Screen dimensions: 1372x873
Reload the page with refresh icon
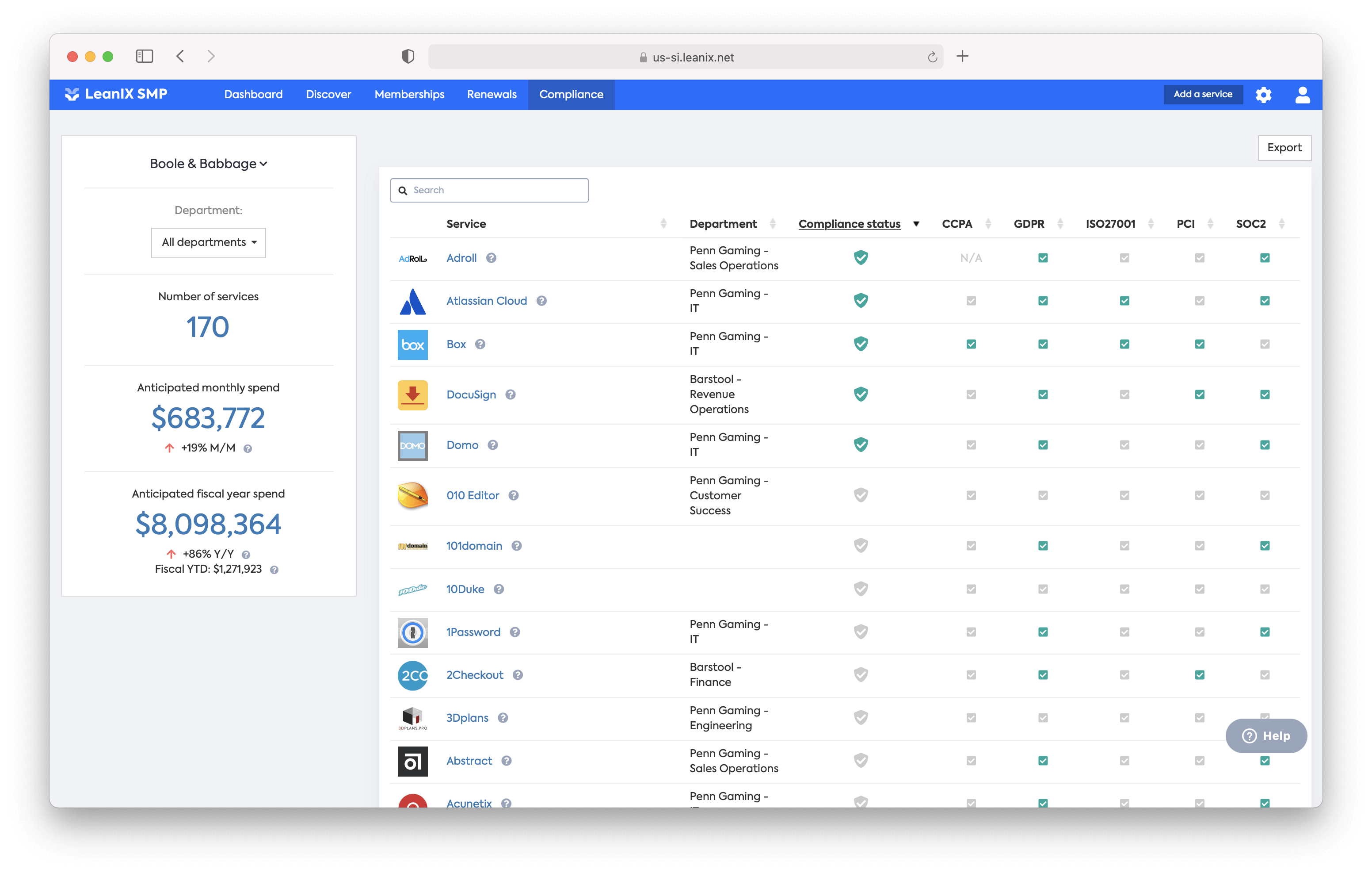(x=932, y=57)
